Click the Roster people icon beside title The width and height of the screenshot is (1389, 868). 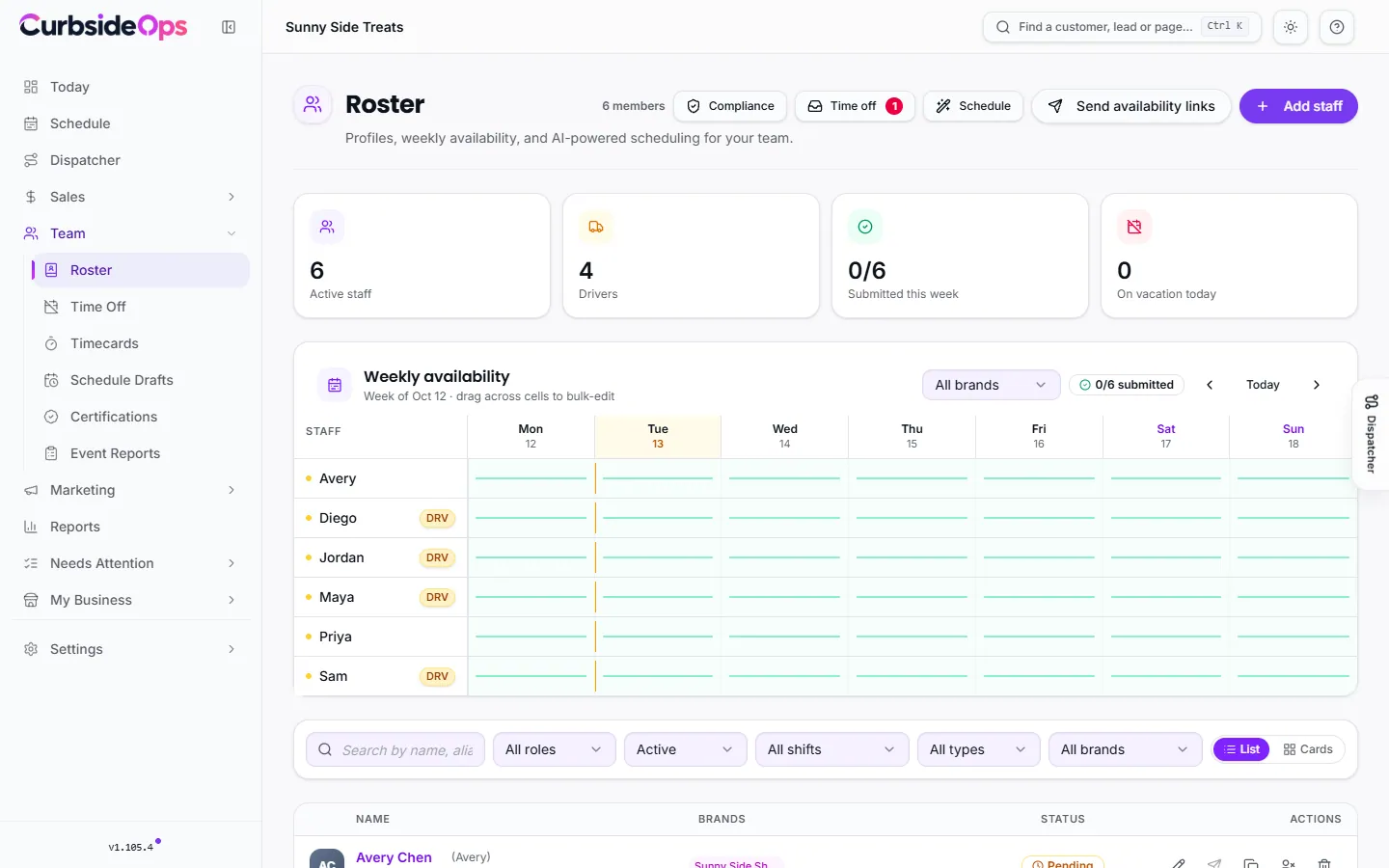(313, 104)
